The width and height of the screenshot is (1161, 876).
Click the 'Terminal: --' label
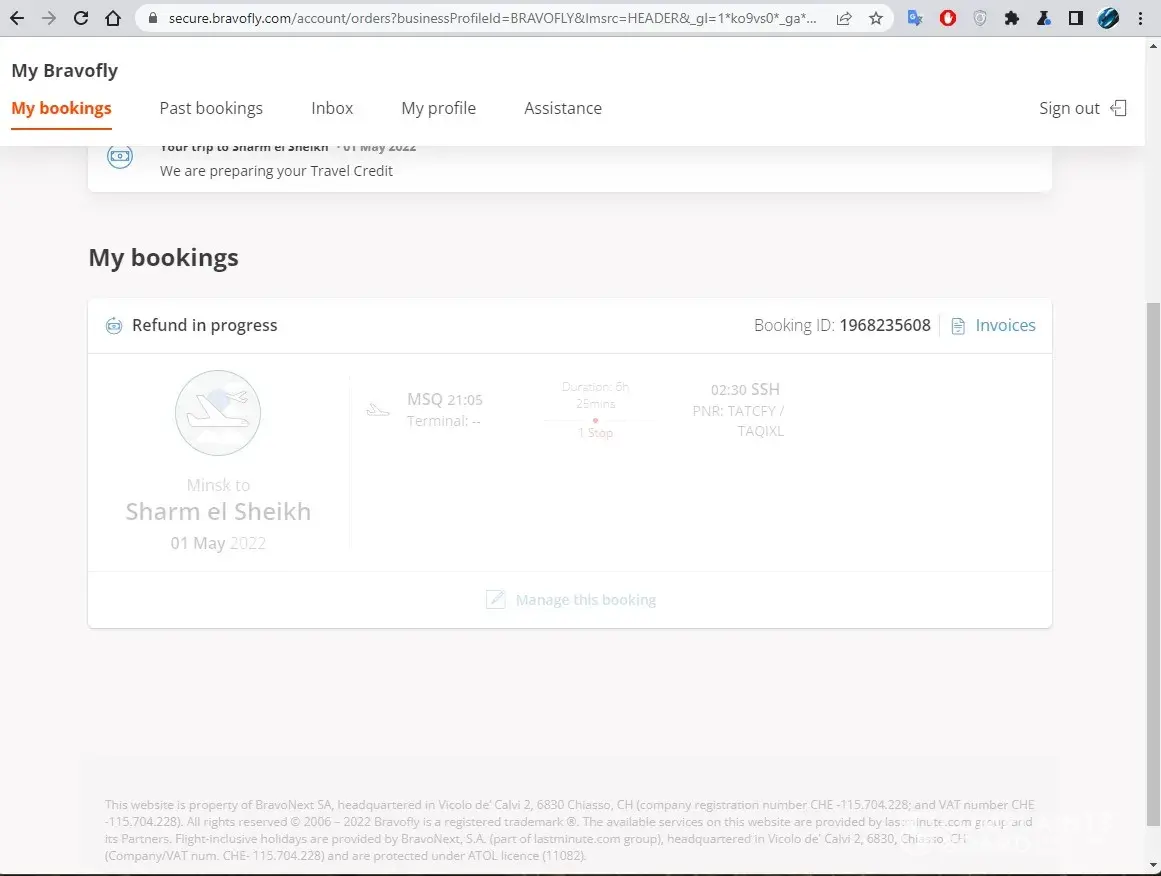click(x=444, y=421)
